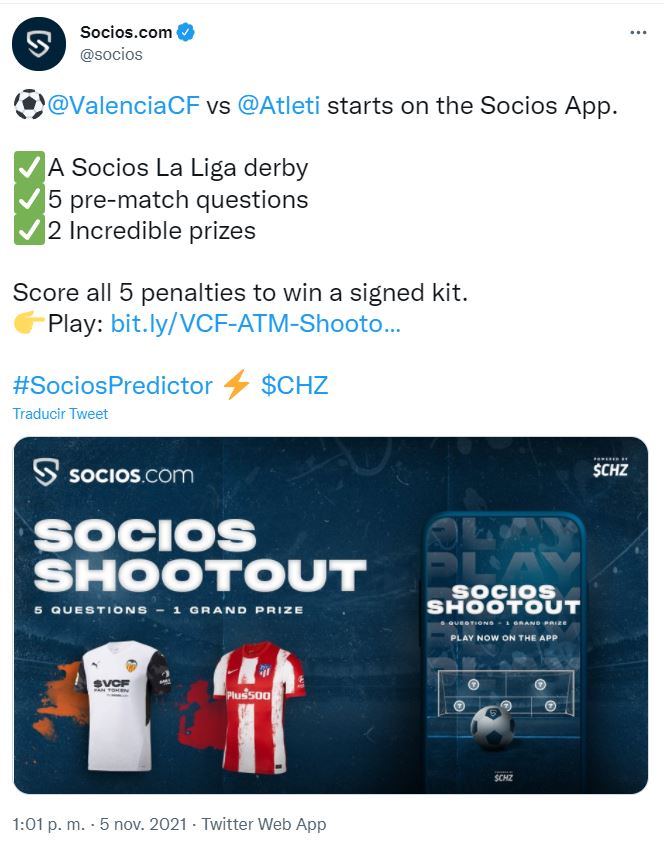Click the check mark beside pre-match questions
Image resolution: width=664 pixels, height=843 pixels.
point(29,199)
